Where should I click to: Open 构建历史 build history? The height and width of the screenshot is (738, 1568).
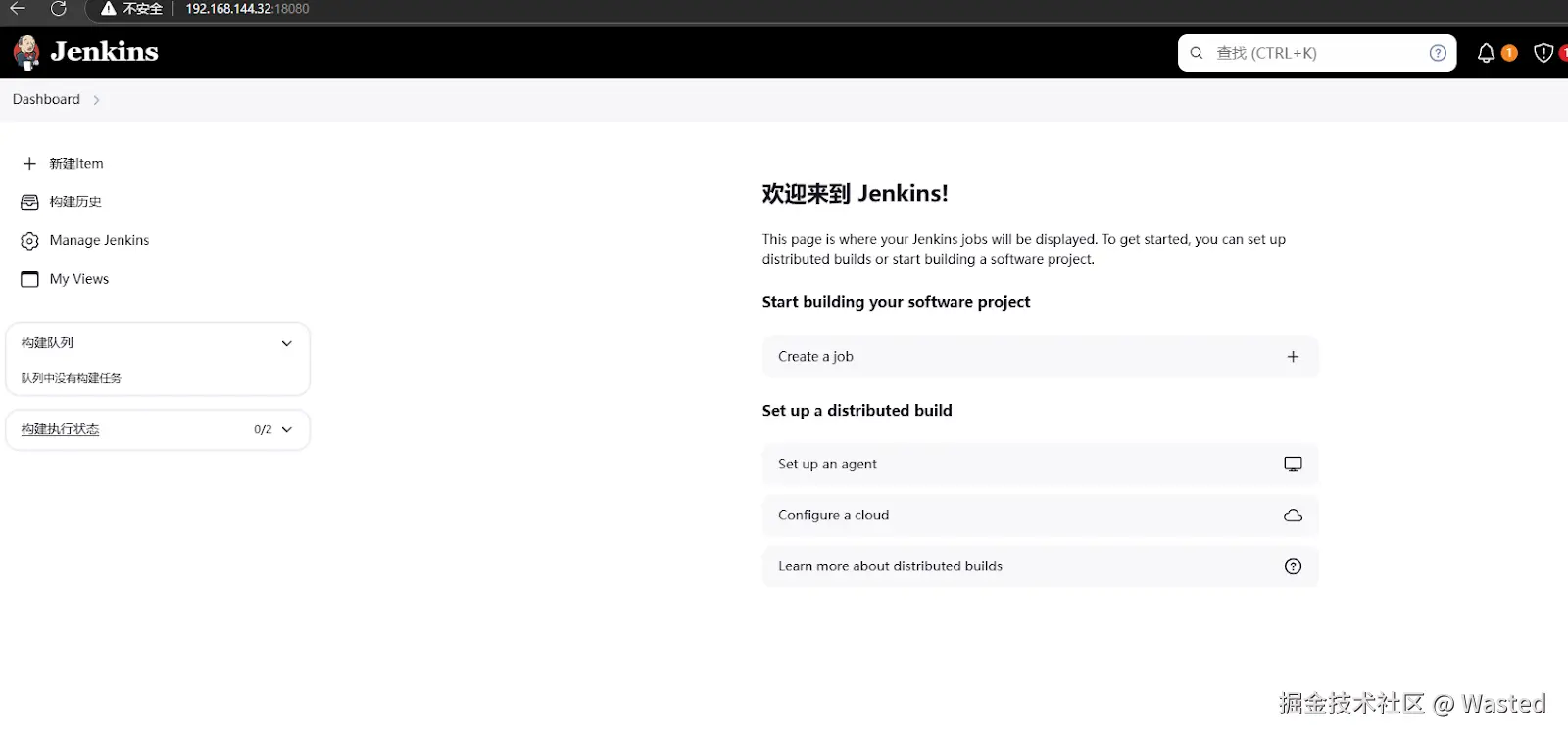click(x=75, y=202)
